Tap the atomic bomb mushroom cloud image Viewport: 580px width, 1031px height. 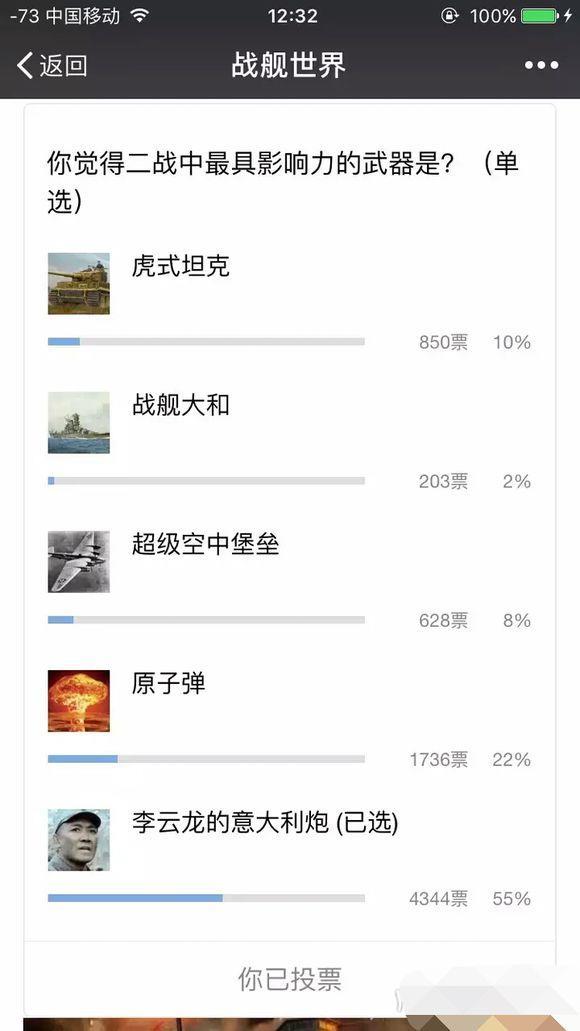coord(79,701)
